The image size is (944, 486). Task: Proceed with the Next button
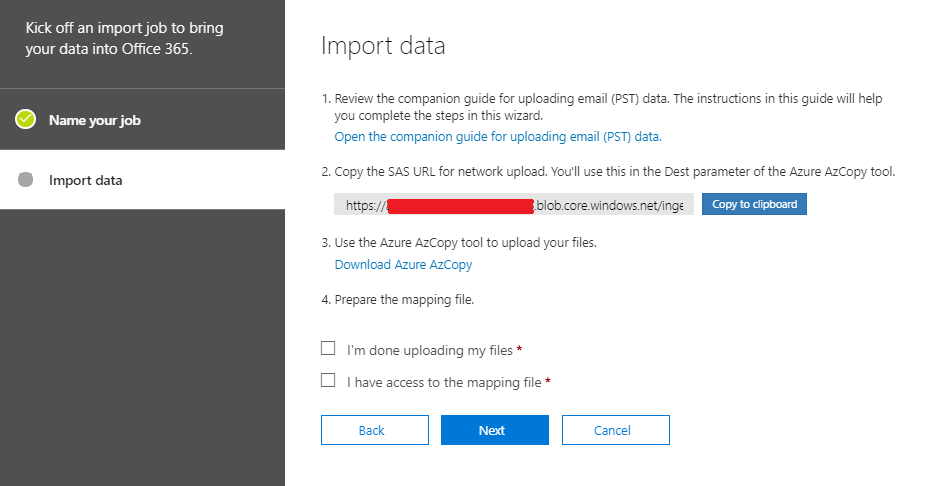click(494, 430)
